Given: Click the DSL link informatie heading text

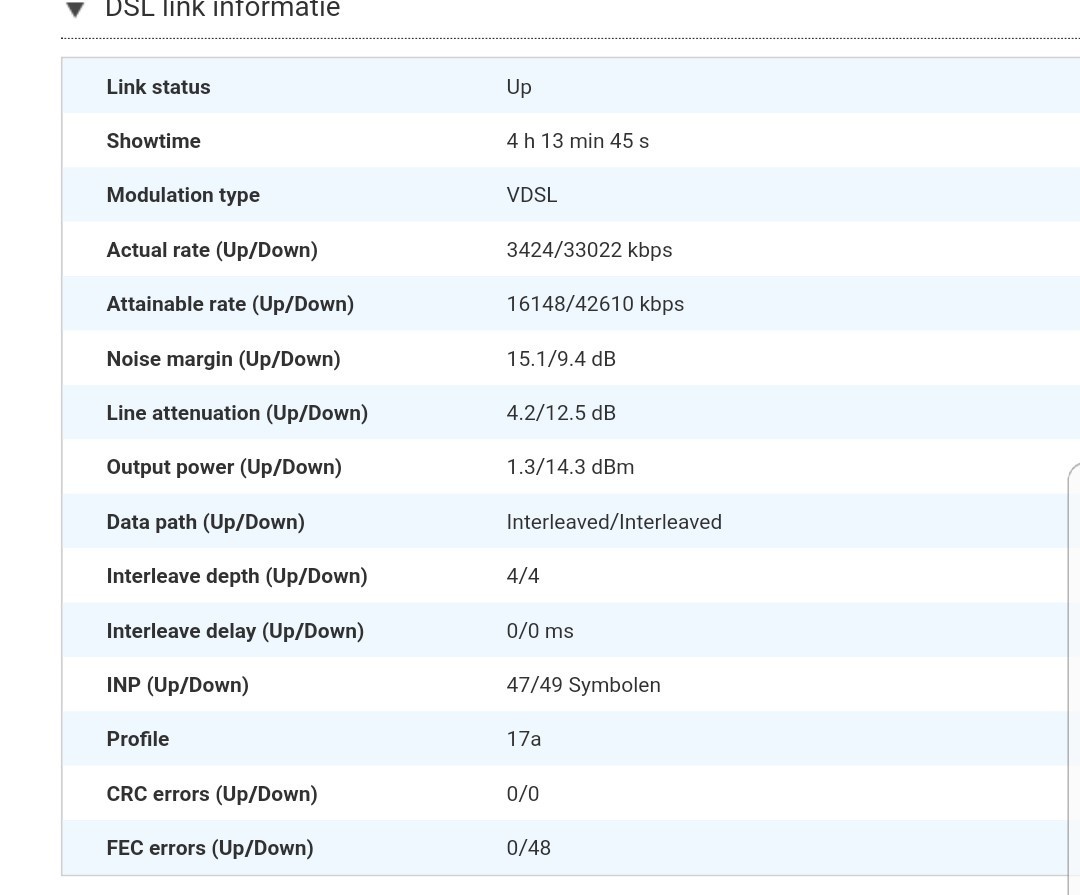Looking at the screenshot, I should click(x=222, y=9).
